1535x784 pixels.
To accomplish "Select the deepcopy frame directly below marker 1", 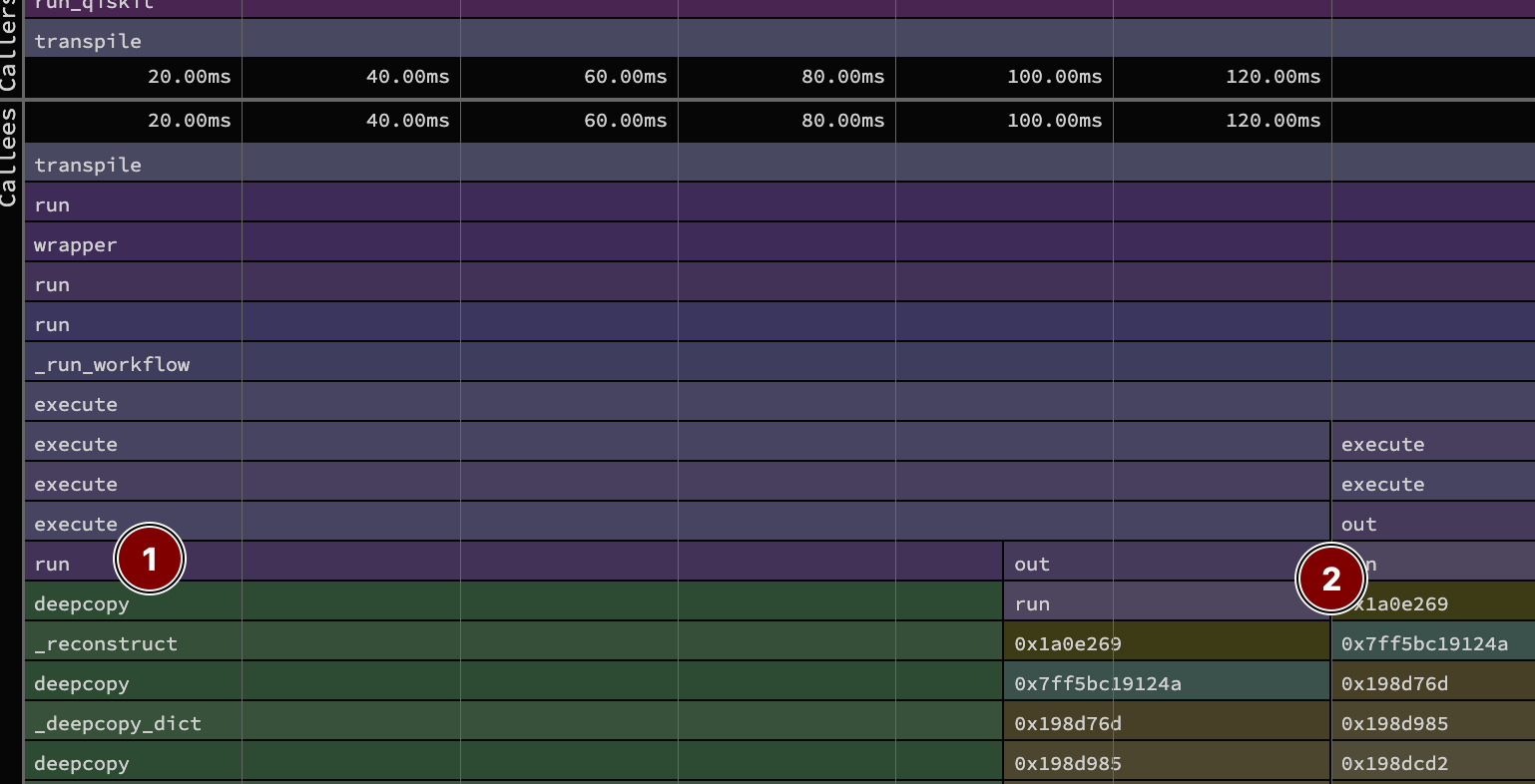I will (82, 604).
